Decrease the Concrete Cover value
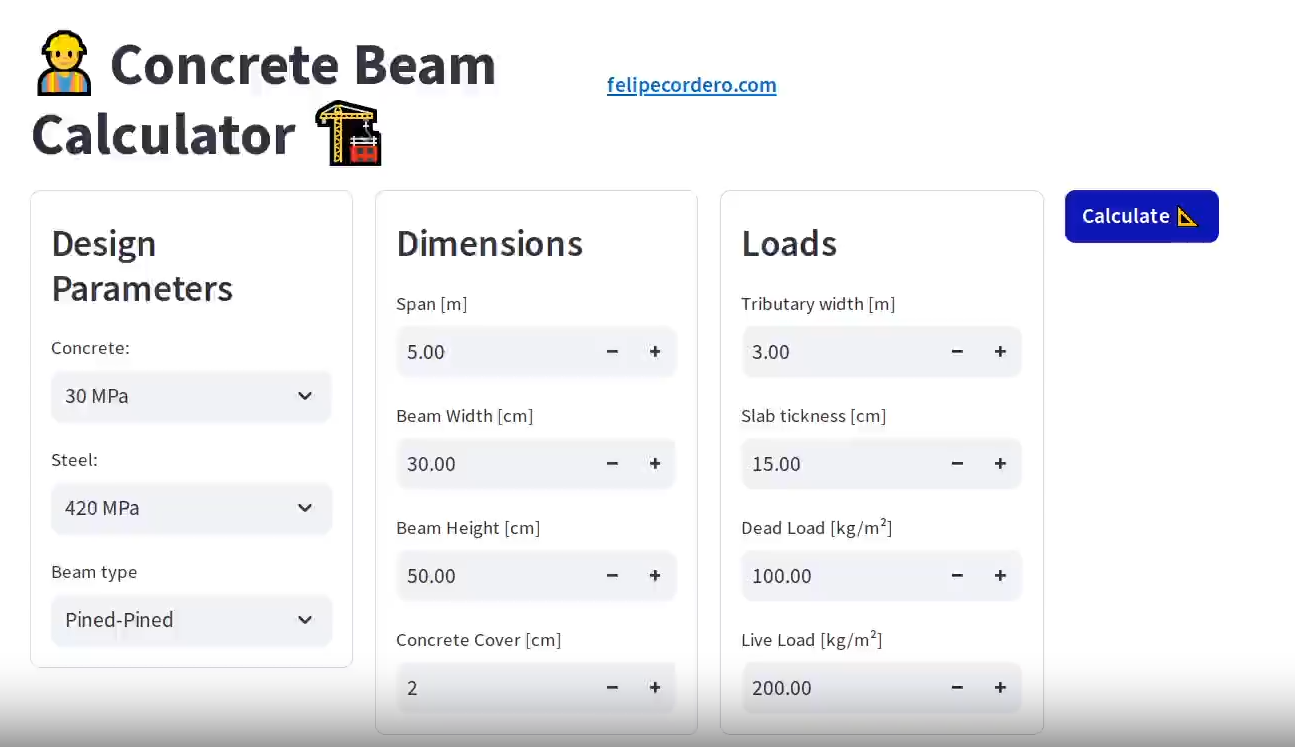The height and width of the screenshot is (747, 1295). (612, 687)
